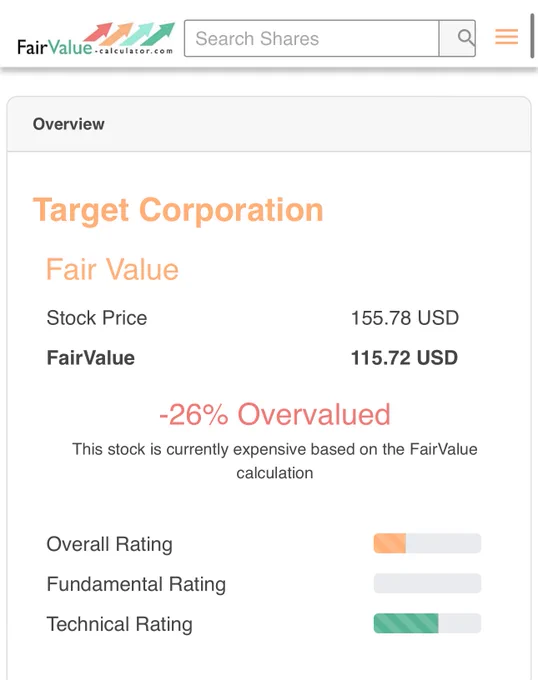Click the -26% Overvalued text
Image resolution: width=538 pixels, height=680 pixels.
[x=275, y=414]
